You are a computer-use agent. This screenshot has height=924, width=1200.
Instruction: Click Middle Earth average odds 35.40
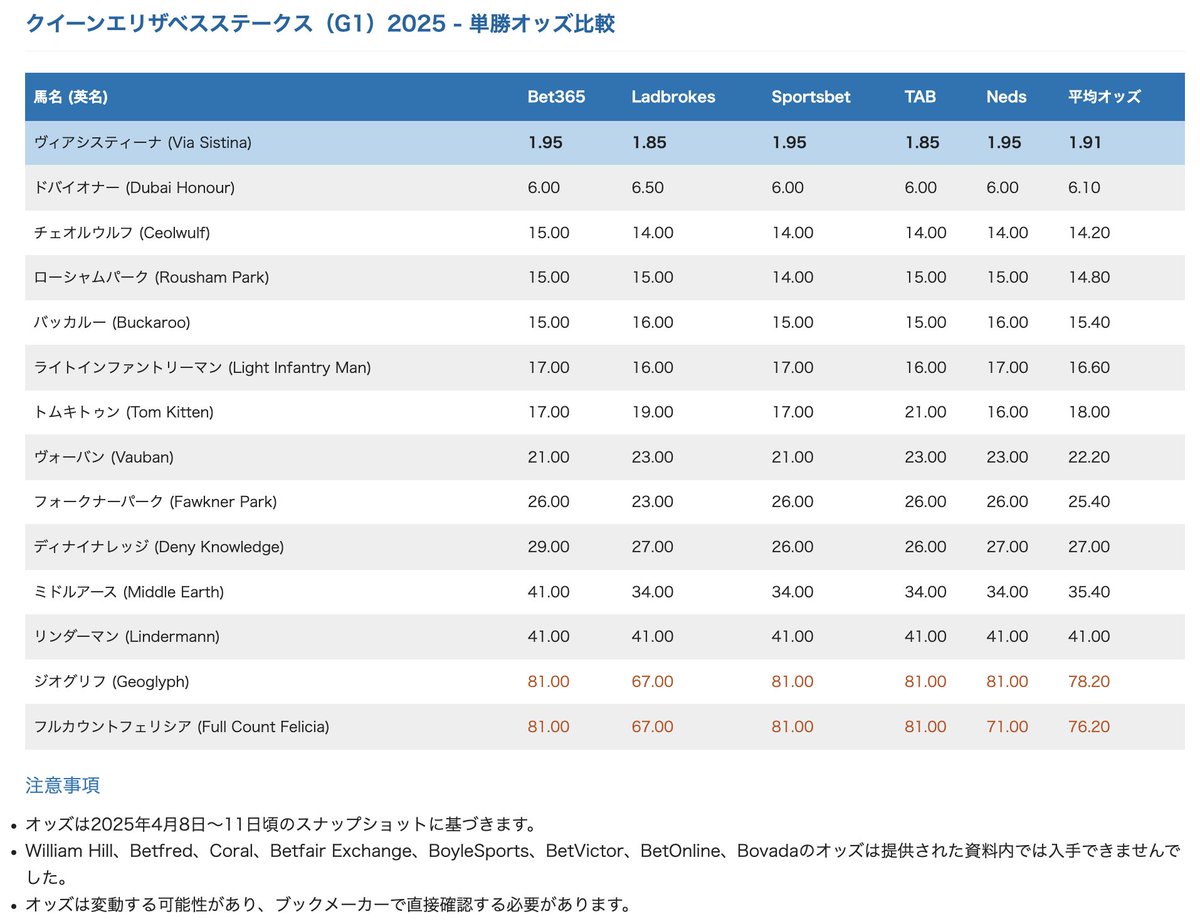1089,592
